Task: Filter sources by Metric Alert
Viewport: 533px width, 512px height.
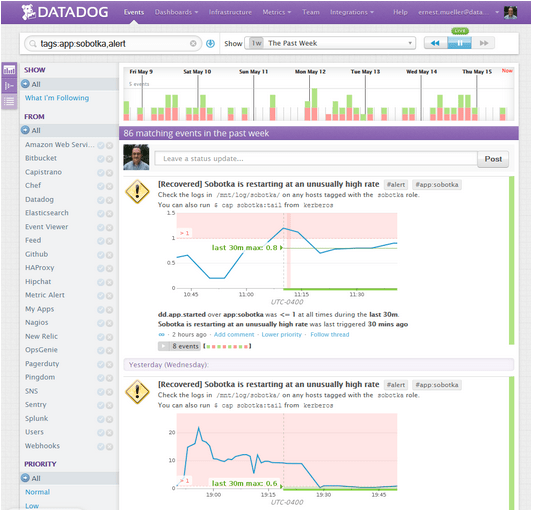Action: [45, 295]
